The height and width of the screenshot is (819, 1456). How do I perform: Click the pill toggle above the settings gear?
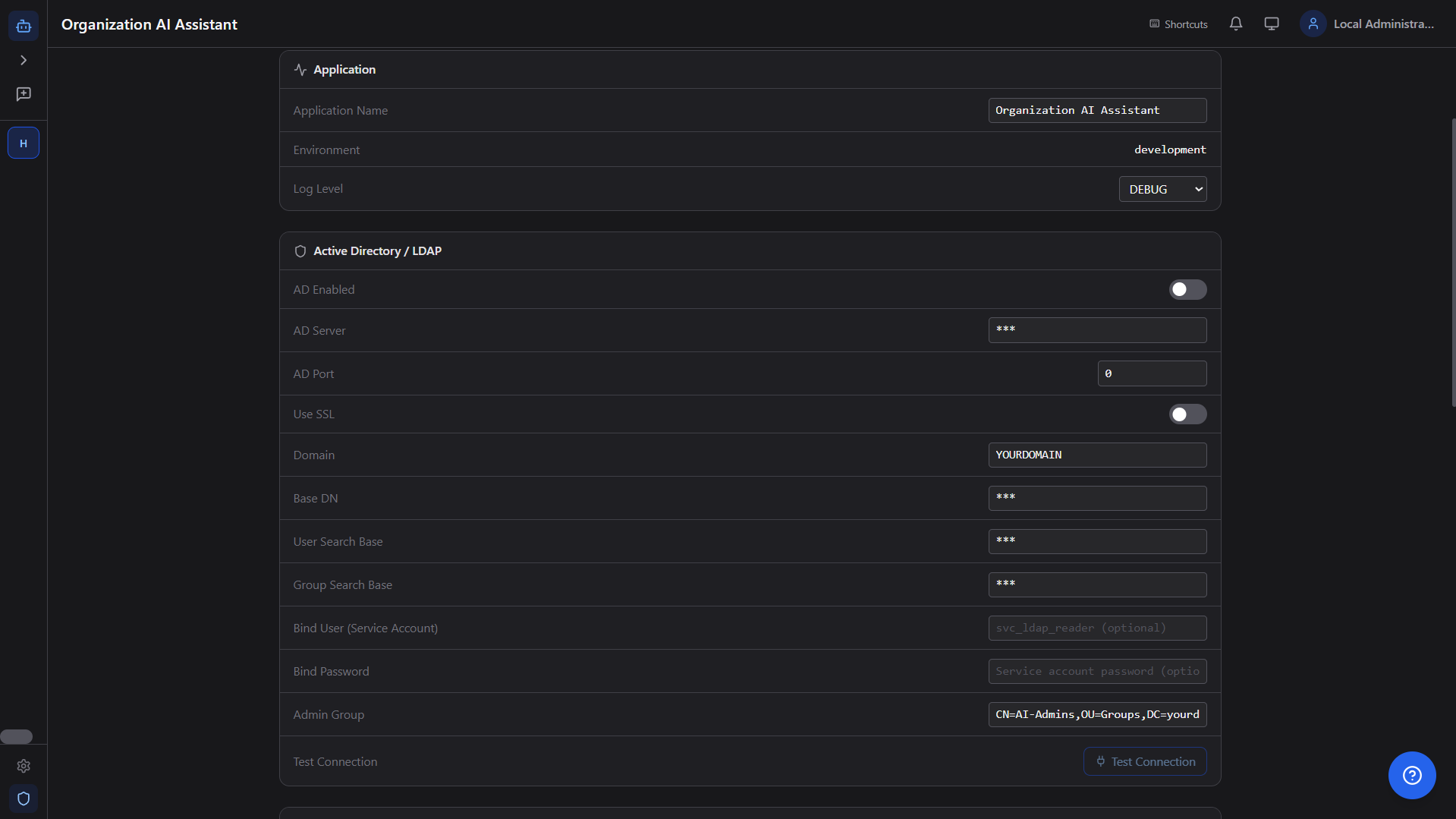[17, 736]
